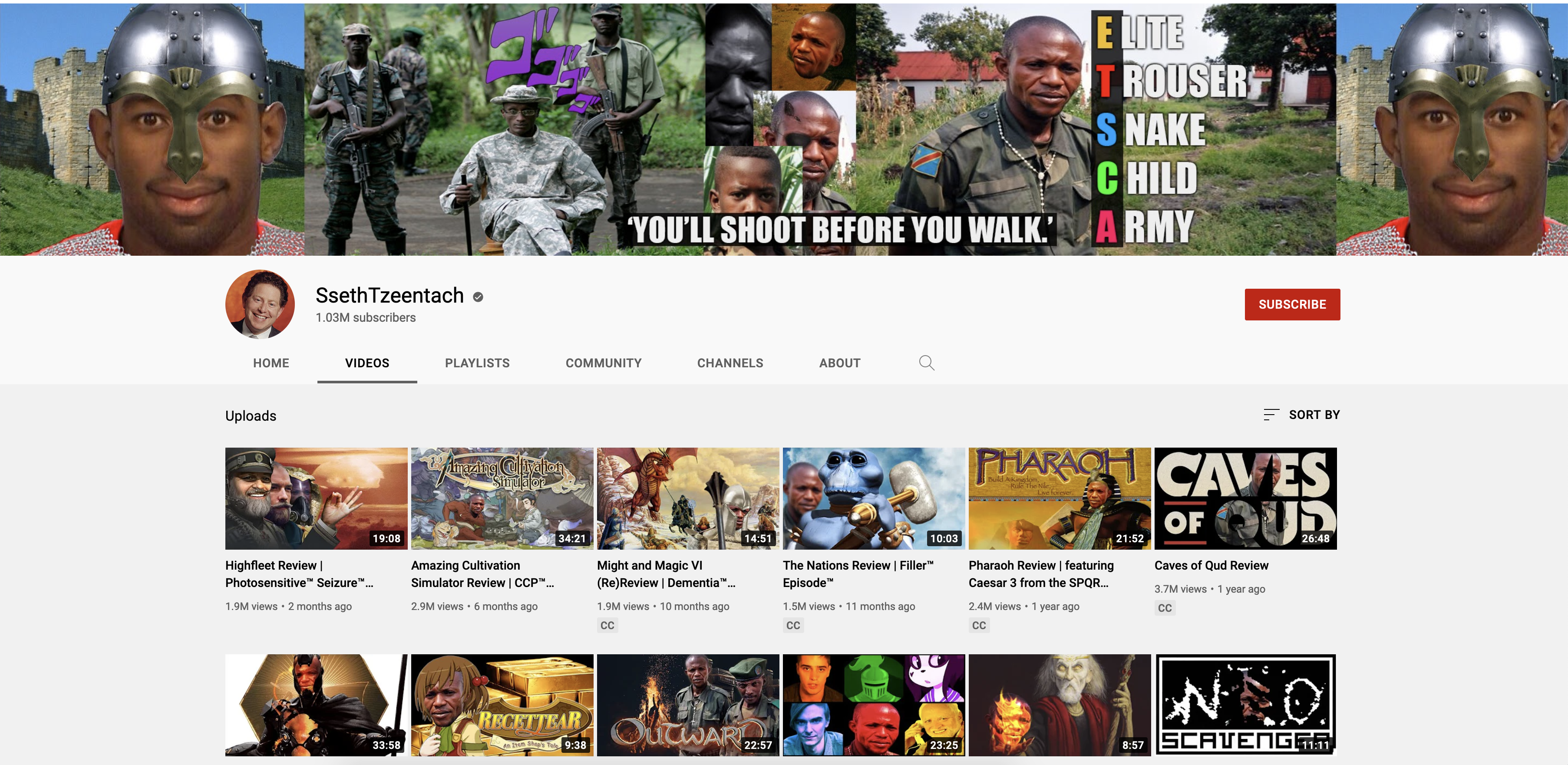Play The Nations Review thumbnail
Screen dimensions: 1568x765
874,498
